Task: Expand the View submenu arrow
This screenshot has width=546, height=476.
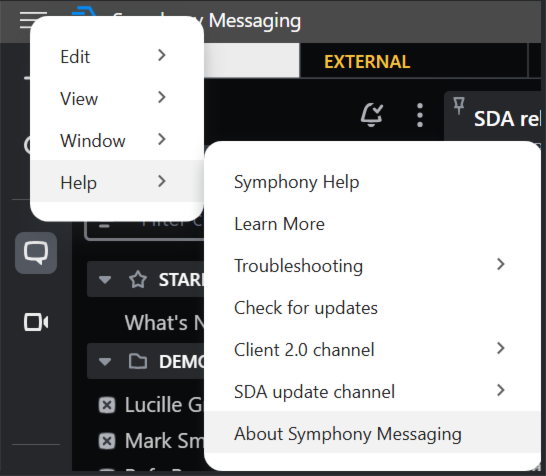Action: point(161,97)
